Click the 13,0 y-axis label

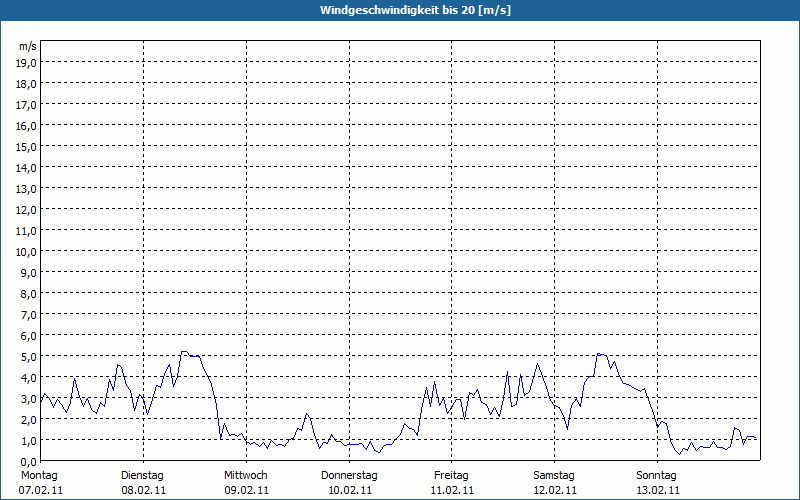point(26,189)
